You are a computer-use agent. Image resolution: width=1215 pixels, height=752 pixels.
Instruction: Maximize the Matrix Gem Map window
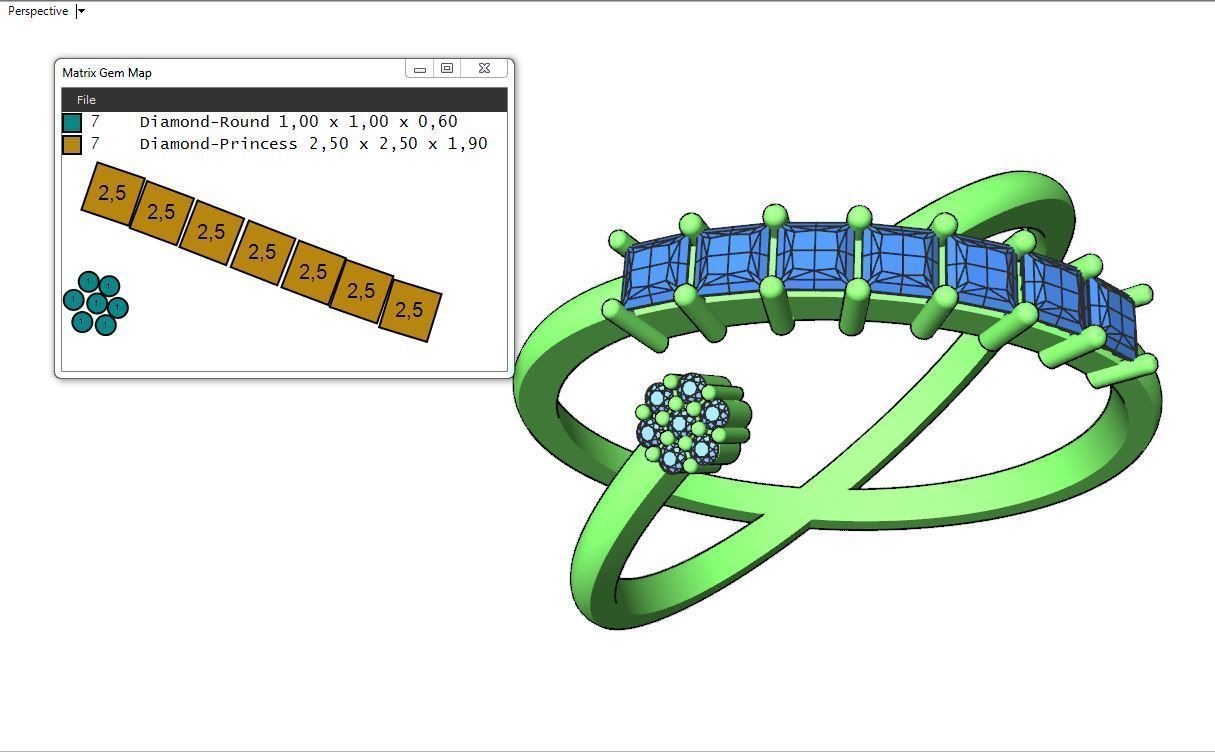(x=447, y=68)
